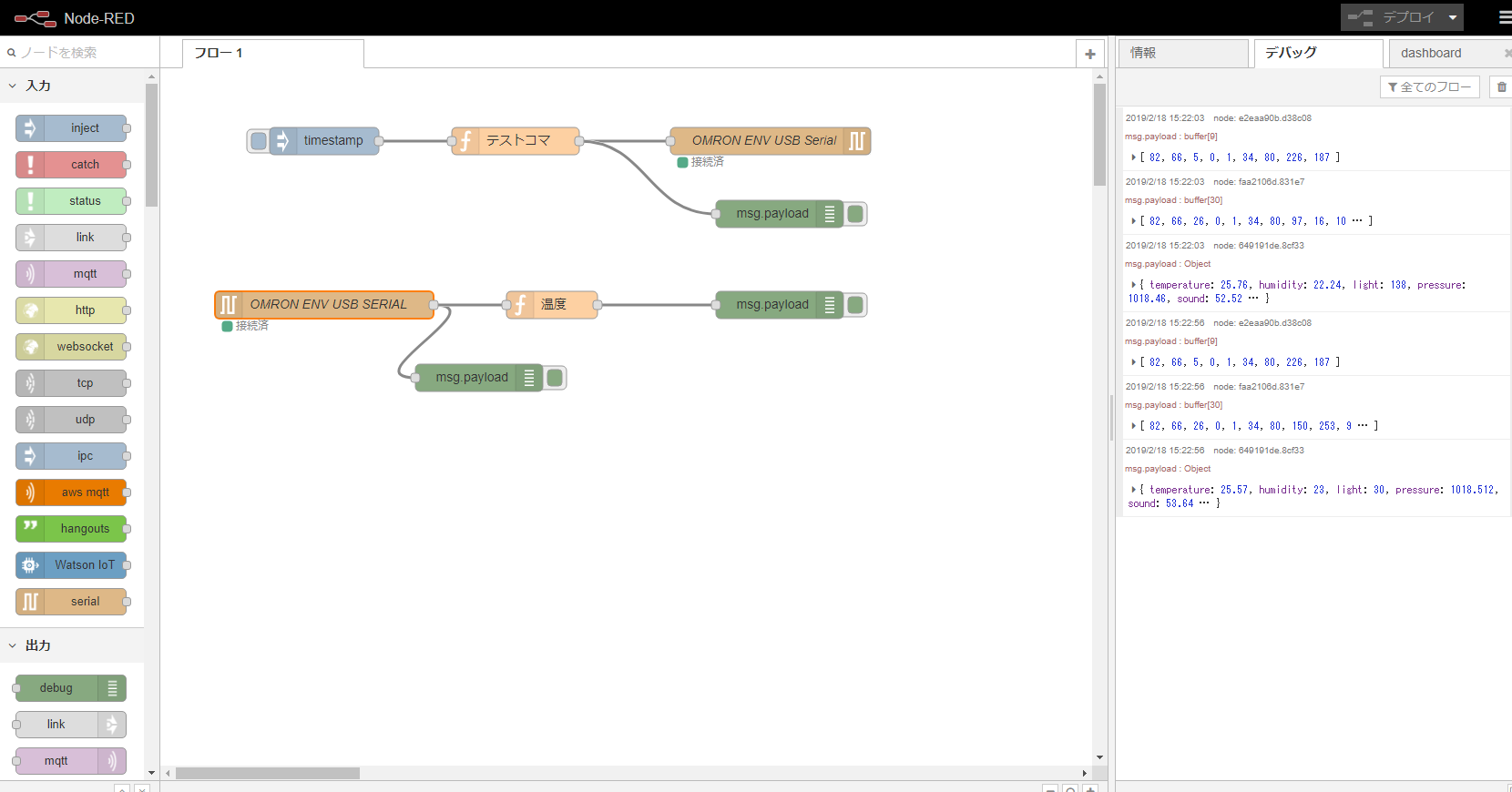Click the plus icon to add a flow
Image resolution: width=1512 pixels, height=792 pixels.
(x=1089, y=54)
